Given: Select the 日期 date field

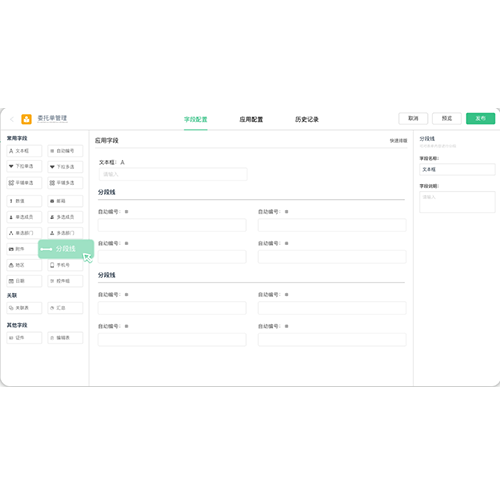Looking at the screenshot, I should (24, 281).
